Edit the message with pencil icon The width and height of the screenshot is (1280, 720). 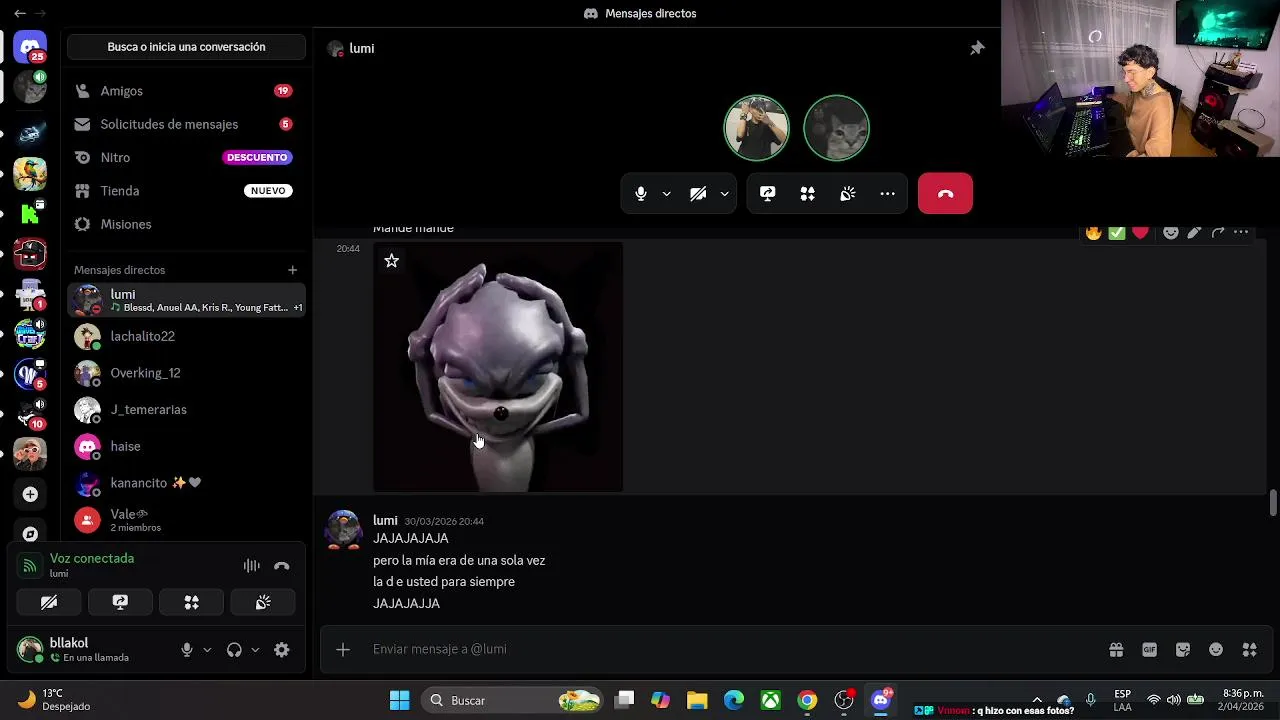1194,232
